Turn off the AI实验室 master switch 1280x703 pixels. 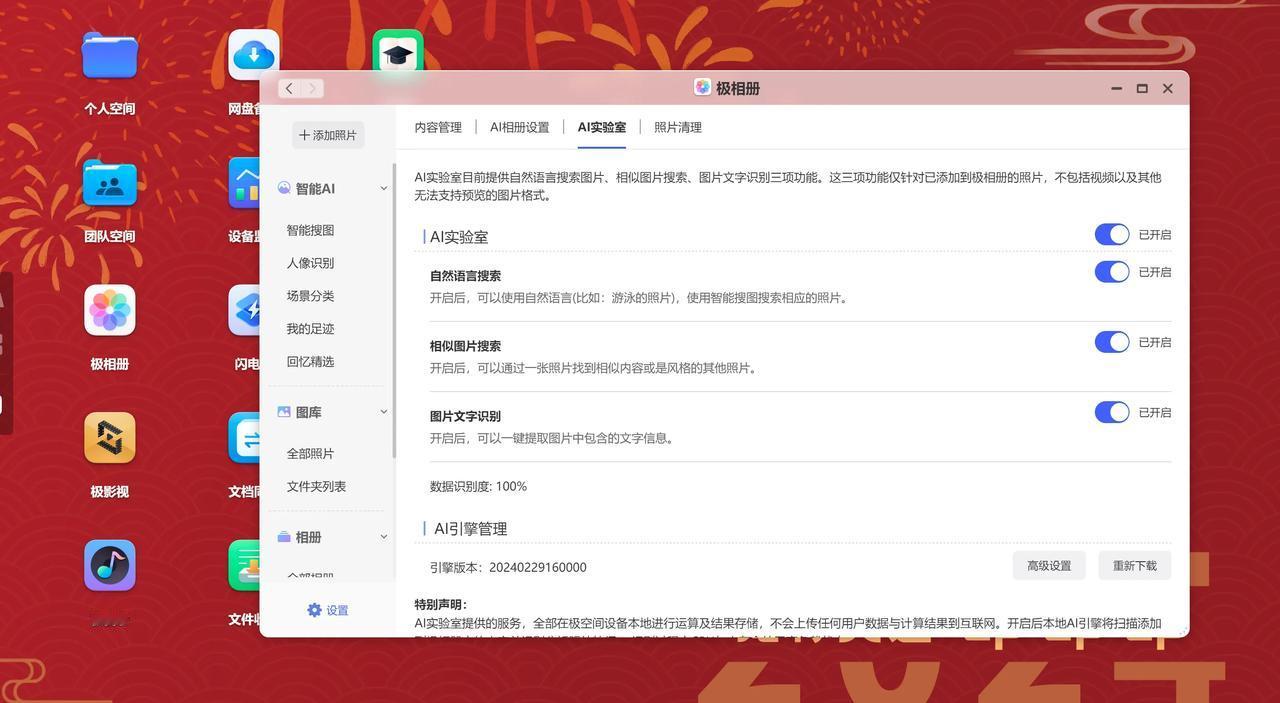point(1112,234)
